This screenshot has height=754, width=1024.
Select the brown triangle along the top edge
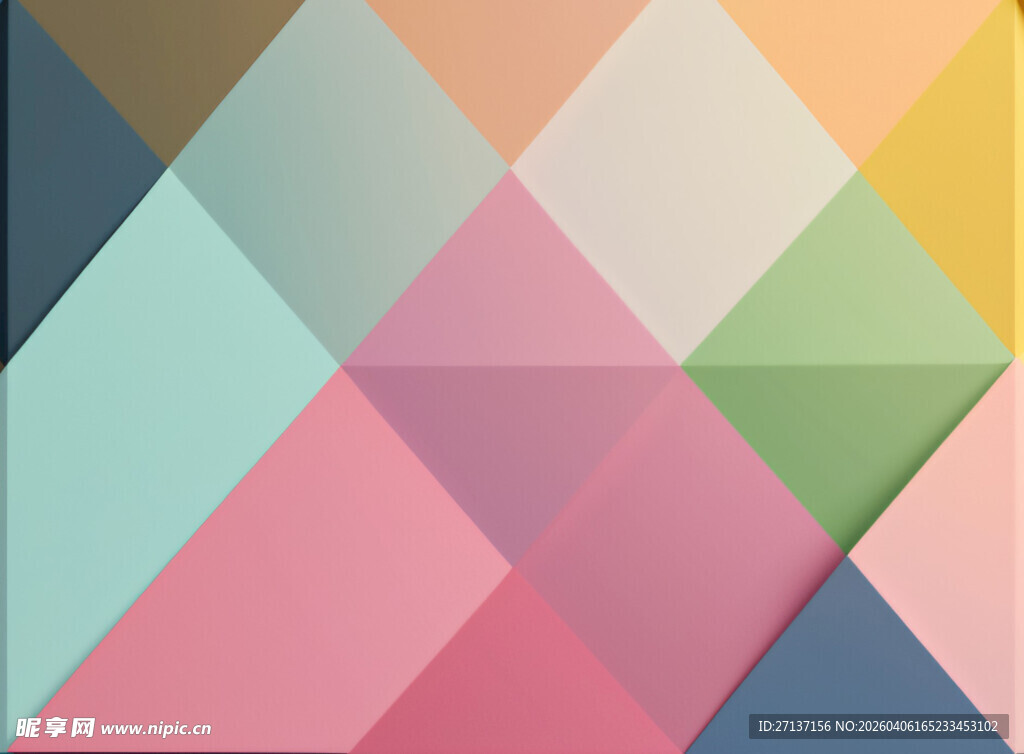[165, 60]
